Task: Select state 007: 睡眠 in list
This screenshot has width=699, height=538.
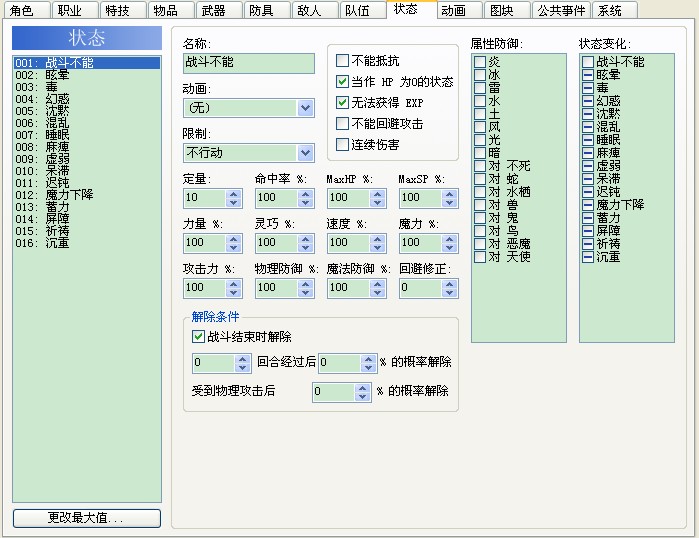Action: point(87,135)
